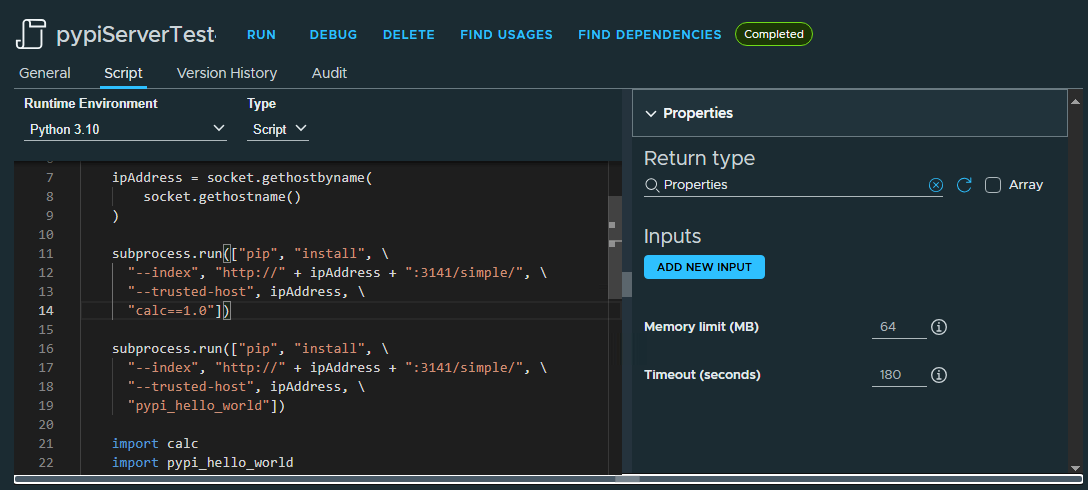Click the scroll down arrow of the properties panel
This screenshot has height=490, width=1088.
[1076, 466]
